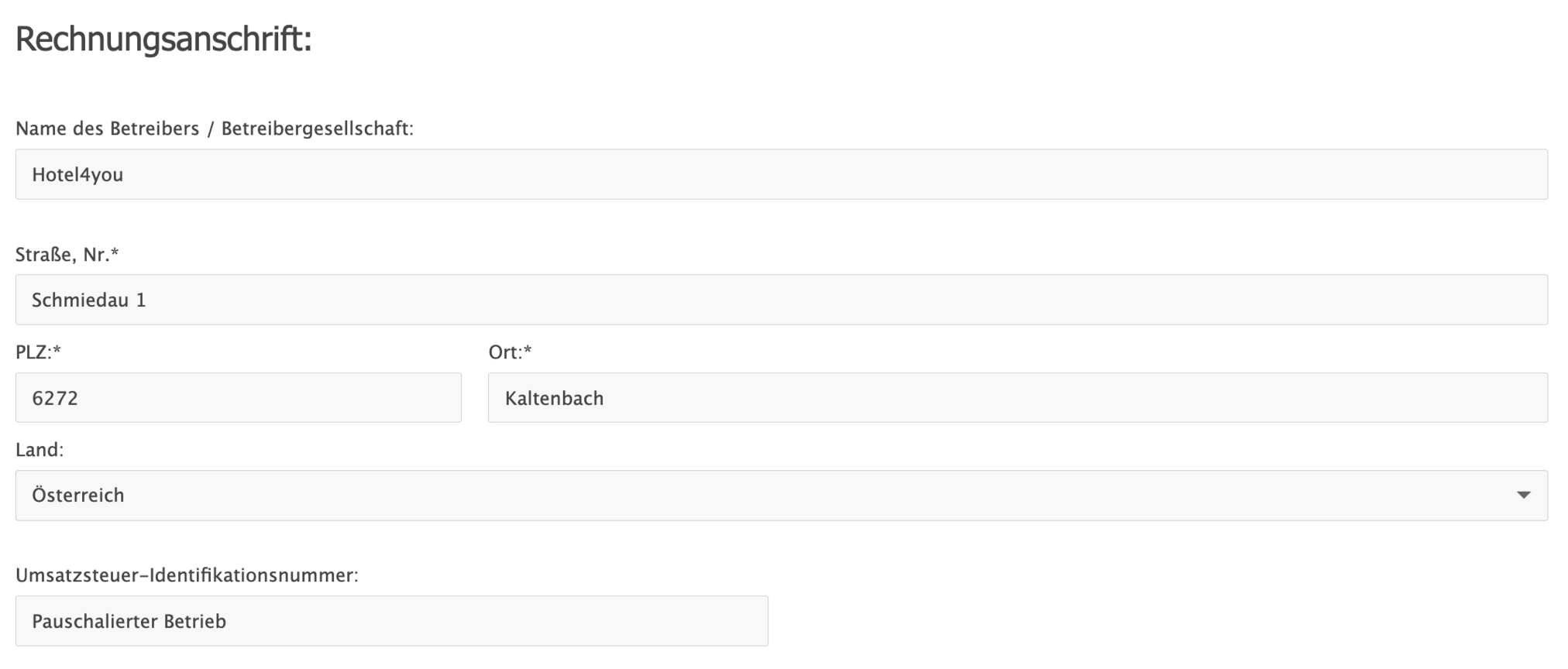Screen dimensions: 1568x669
Task: Click the "PLZ:*" label
Action: 38,352
